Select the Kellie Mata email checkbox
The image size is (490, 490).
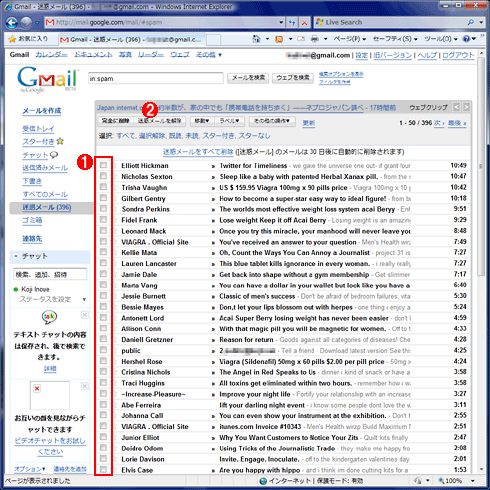click(103, 252)
